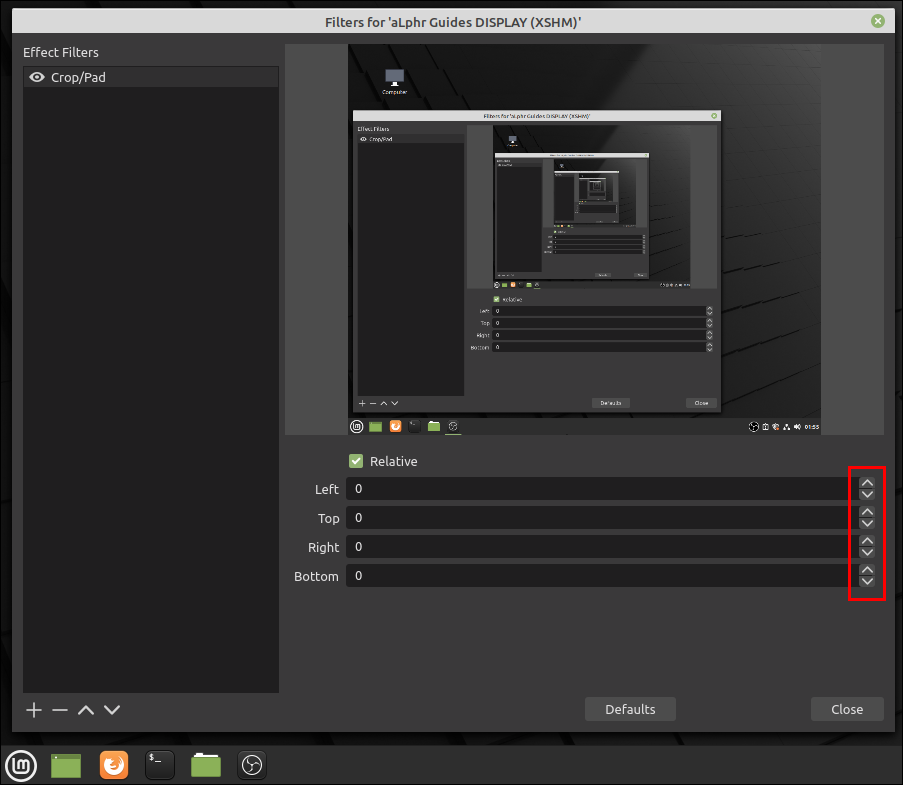Image resolution: width=903 pixels, height=785 pixels.
Task: Click the plus icon to add a filter
Action: (x=34, y=710)
